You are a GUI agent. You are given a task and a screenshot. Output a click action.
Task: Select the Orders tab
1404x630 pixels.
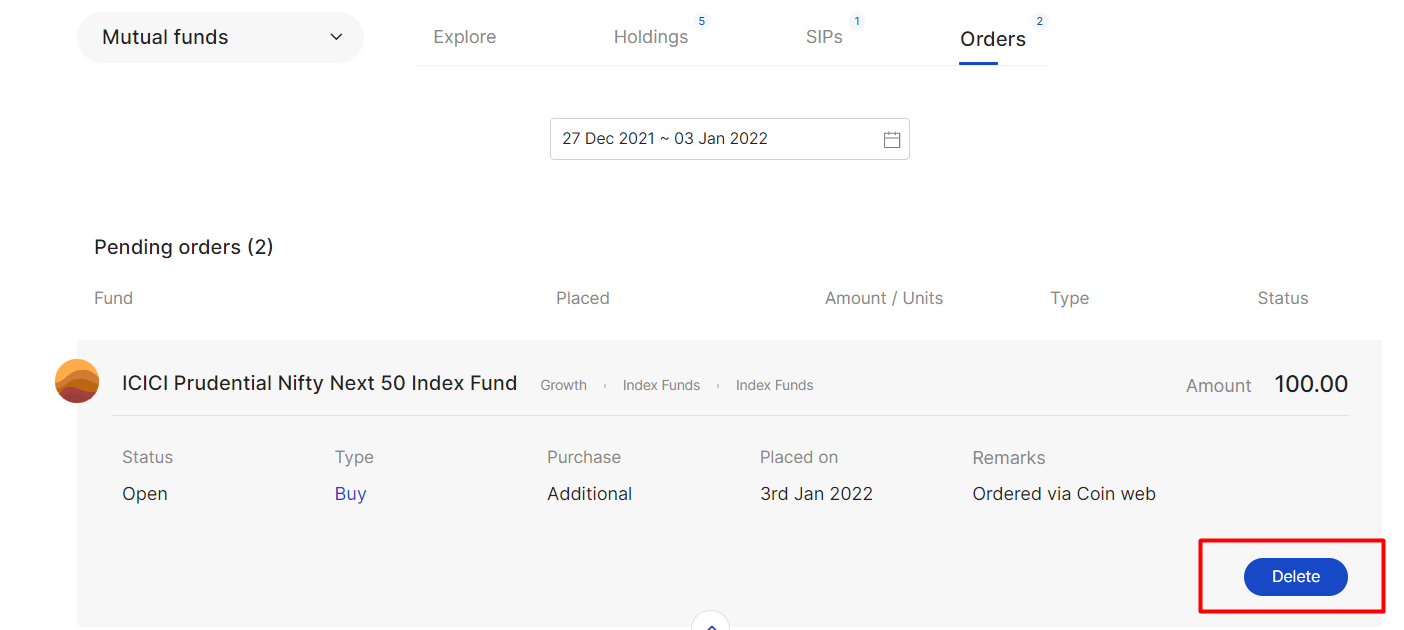pyautogui.click(x=993, y=39)
